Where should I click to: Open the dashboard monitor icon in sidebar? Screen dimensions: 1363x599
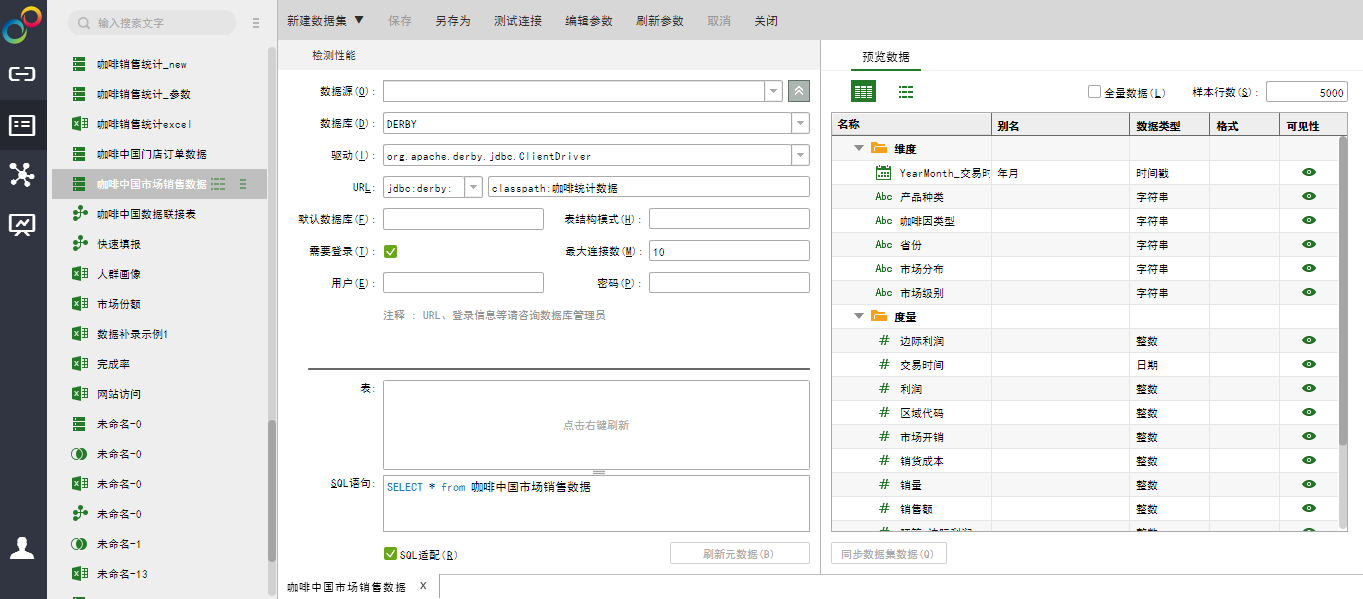(22, 224)
